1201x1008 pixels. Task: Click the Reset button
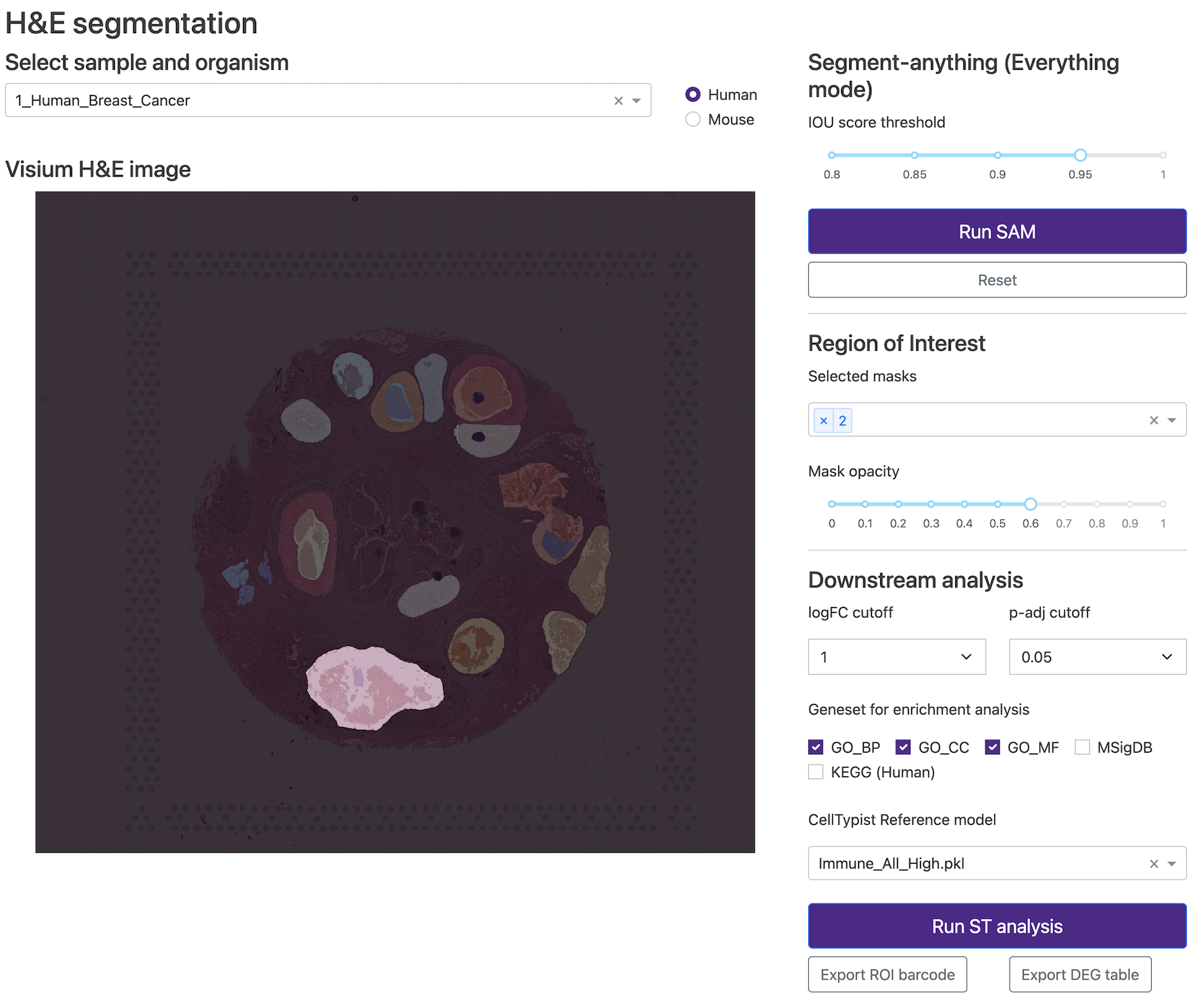(x=996, y=280)
